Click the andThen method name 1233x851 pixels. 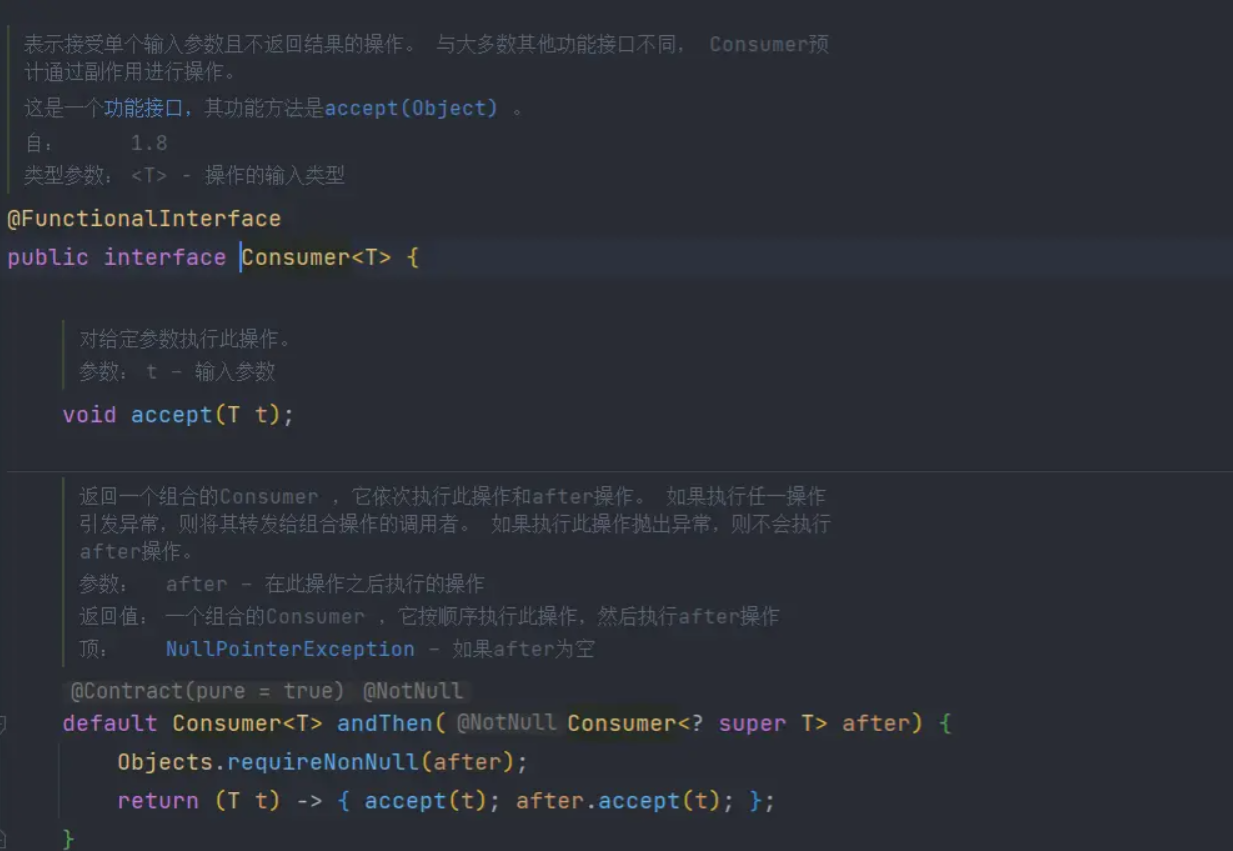point(384,723)
